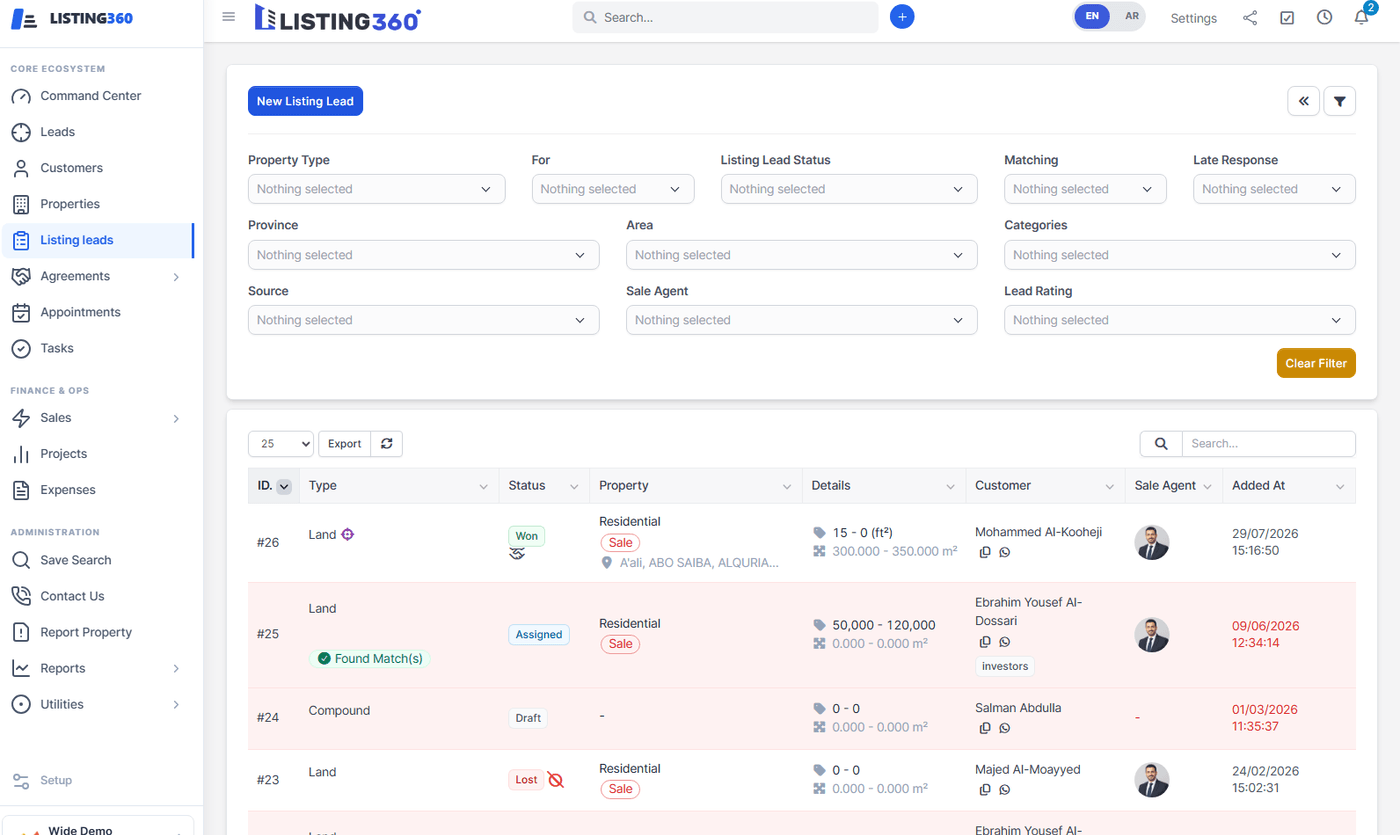Focus the table Search field
Screen dimensions: 1400x835
[1268, 444]
